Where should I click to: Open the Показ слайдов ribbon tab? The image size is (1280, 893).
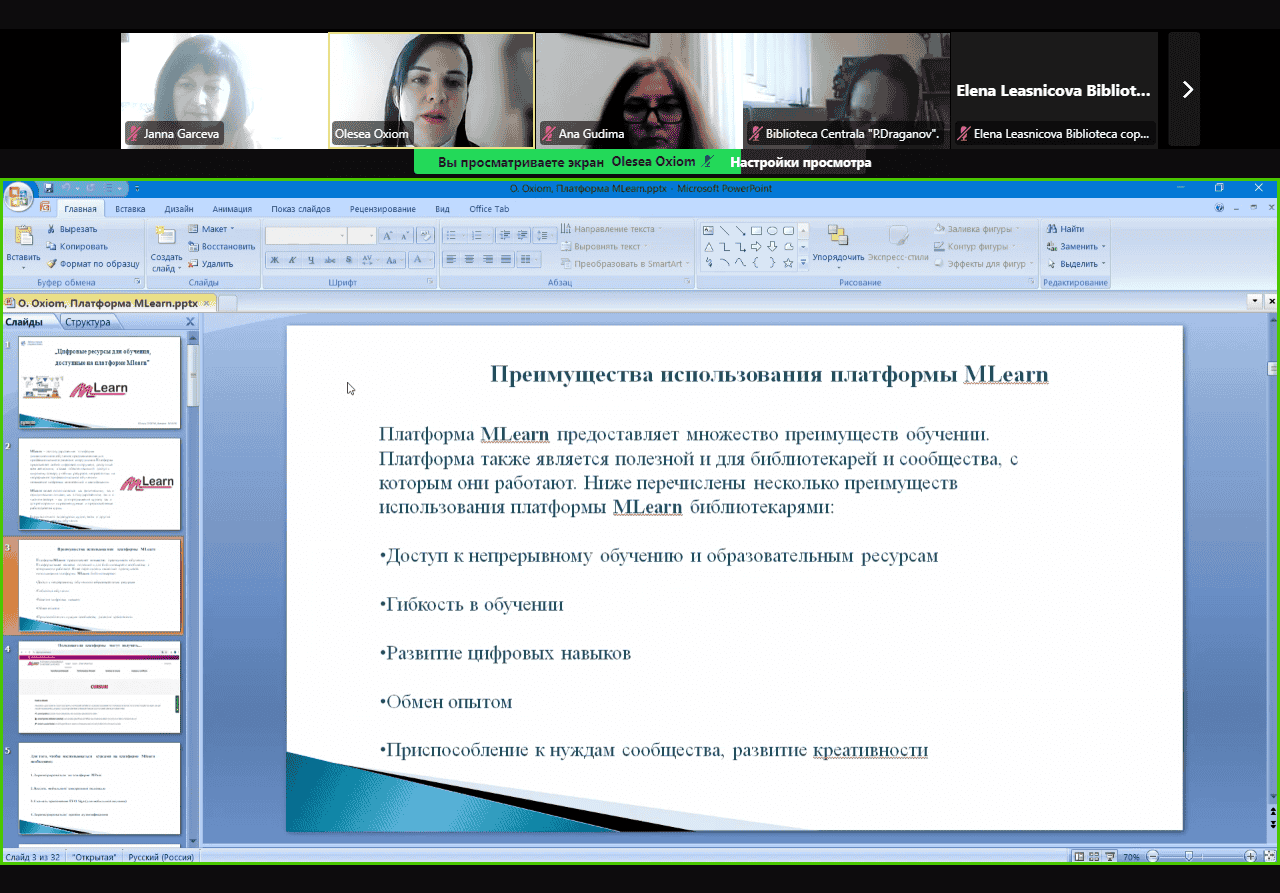tap(301, 209)
